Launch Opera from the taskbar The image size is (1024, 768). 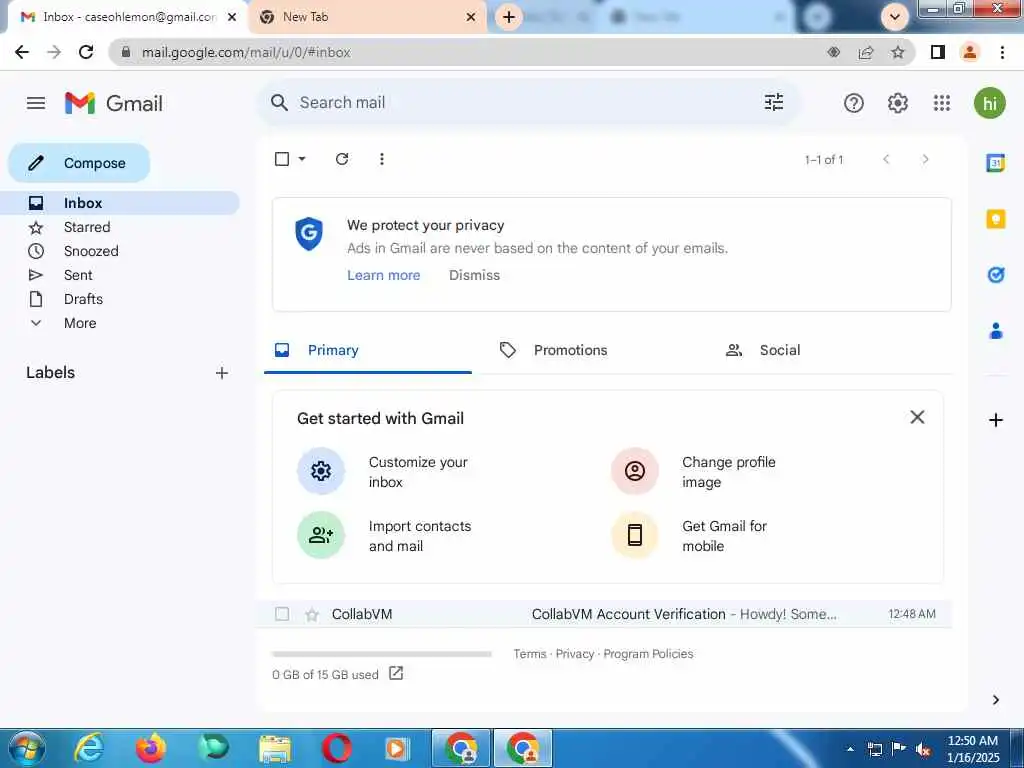(x=336, y=748)
